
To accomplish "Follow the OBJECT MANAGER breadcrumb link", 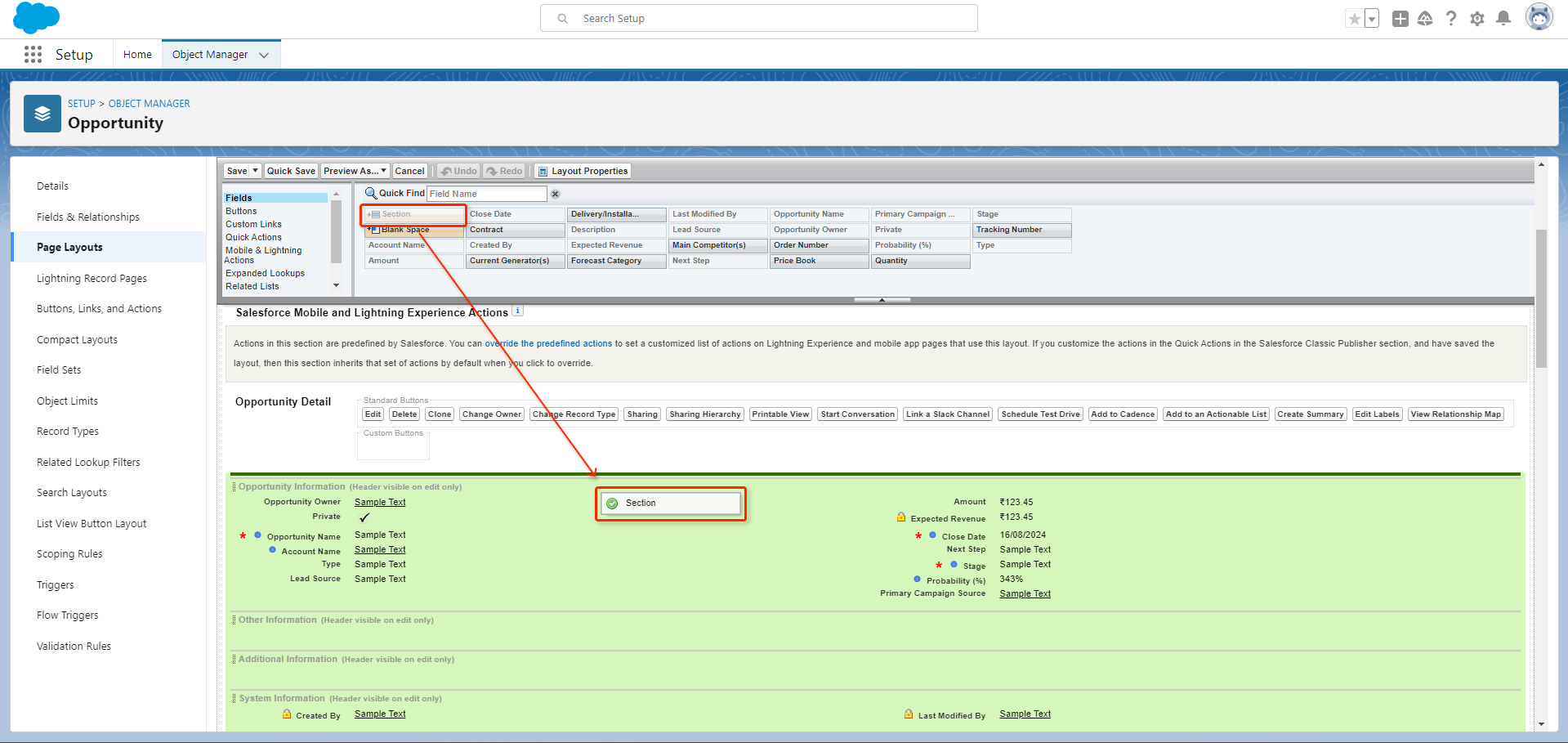I will [x=150, y=104].
